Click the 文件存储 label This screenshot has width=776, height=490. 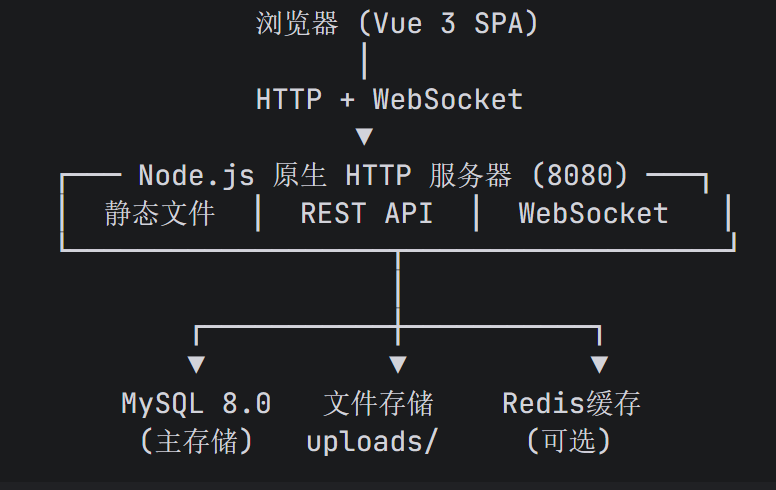click(x=379, y=403)
